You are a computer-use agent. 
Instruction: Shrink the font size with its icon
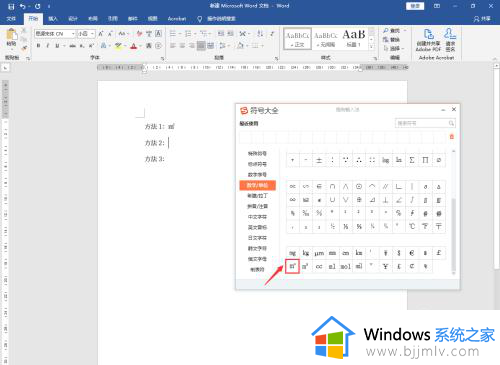coord(110,34)
